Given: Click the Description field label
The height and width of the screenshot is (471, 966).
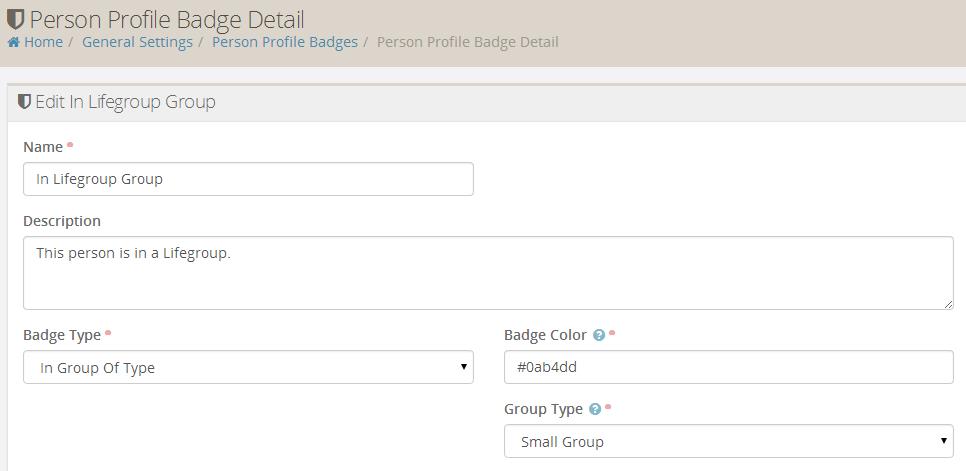Looking at the screenshot, I should tap(62, 221).
